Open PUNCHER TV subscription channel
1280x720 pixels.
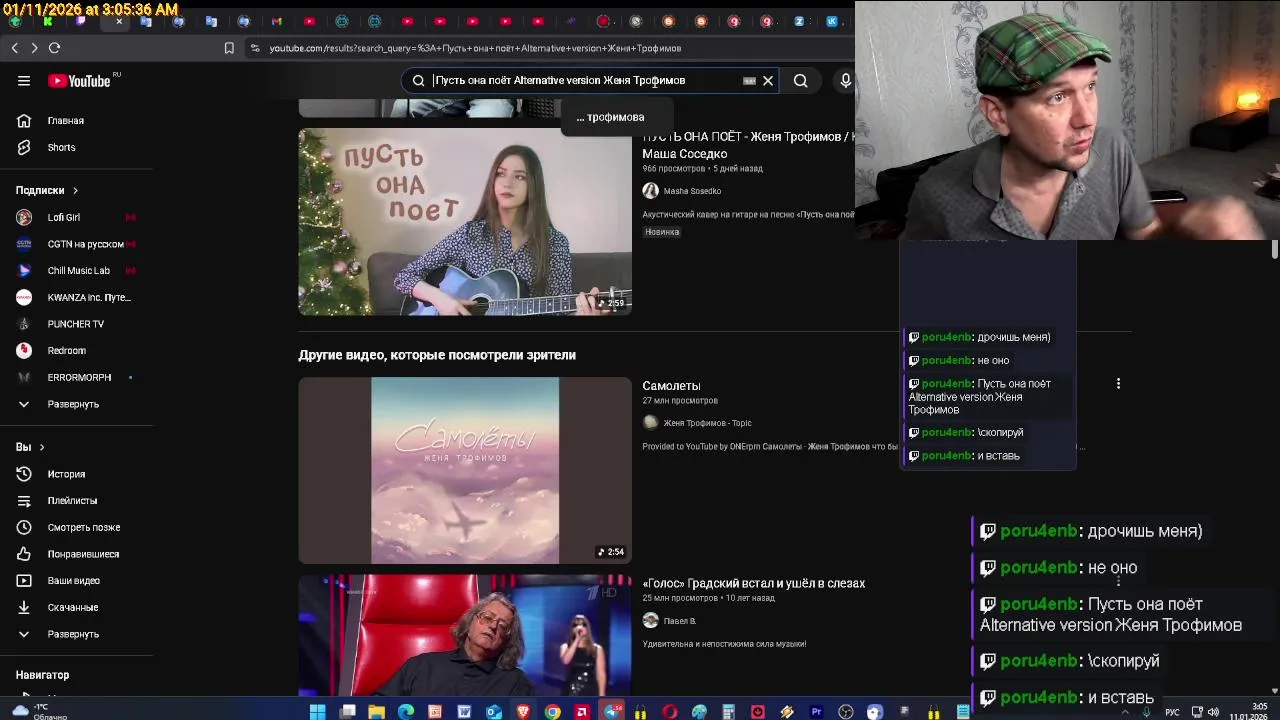pos(77,324)
